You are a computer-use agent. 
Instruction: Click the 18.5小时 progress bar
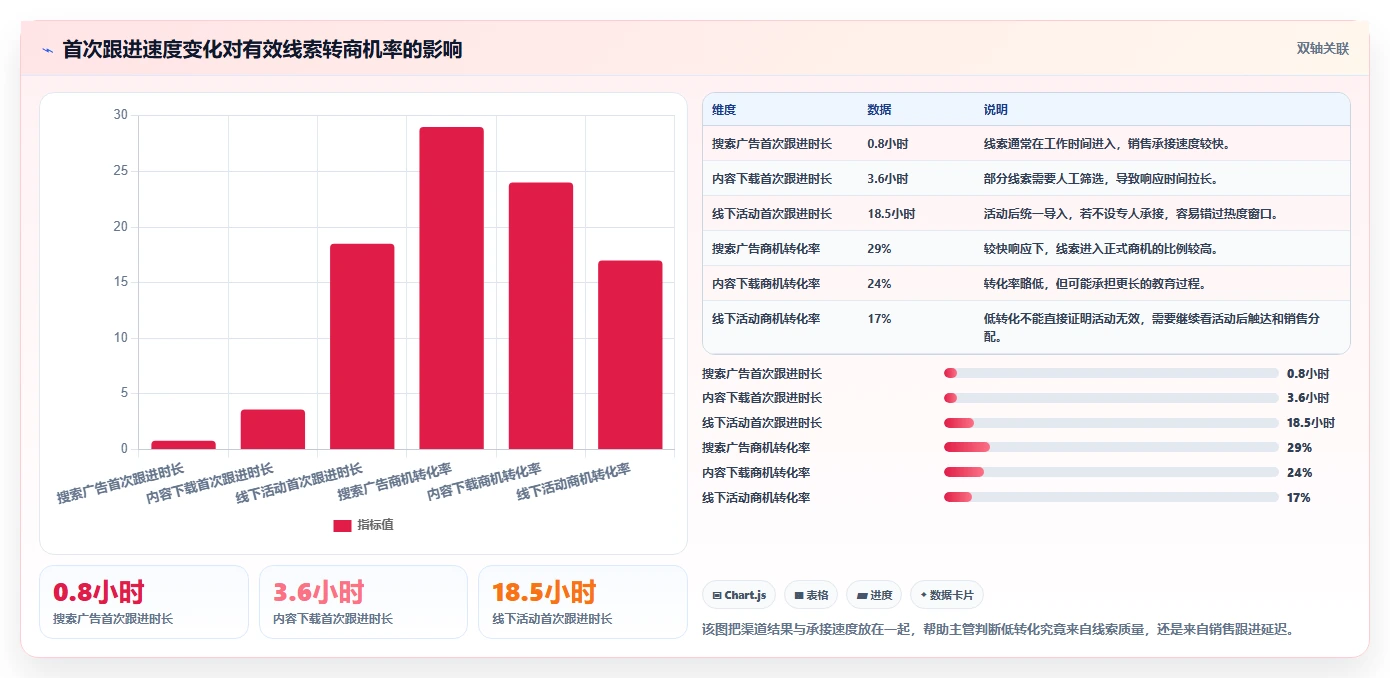[1111, 423]
